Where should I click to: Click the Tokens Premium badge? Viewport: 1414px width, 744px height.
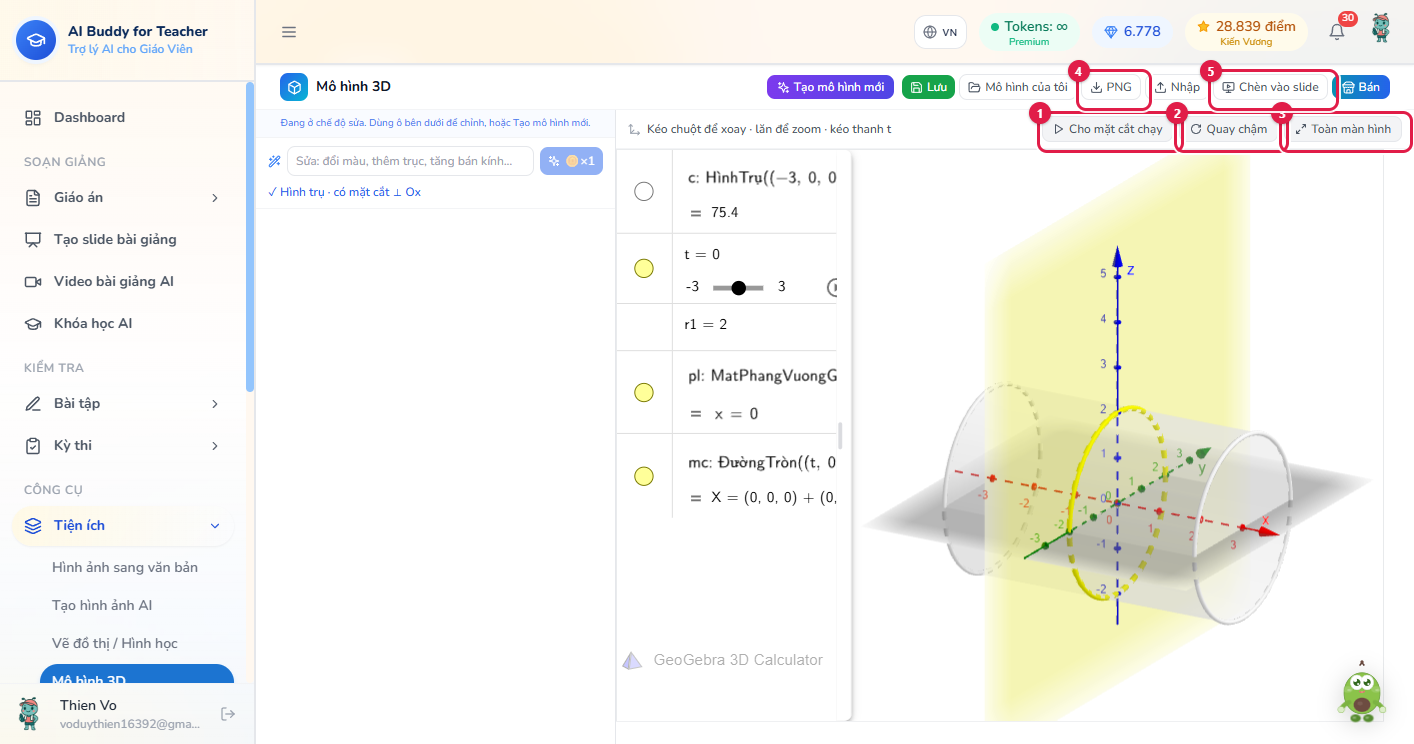(x=1029, y=32)
